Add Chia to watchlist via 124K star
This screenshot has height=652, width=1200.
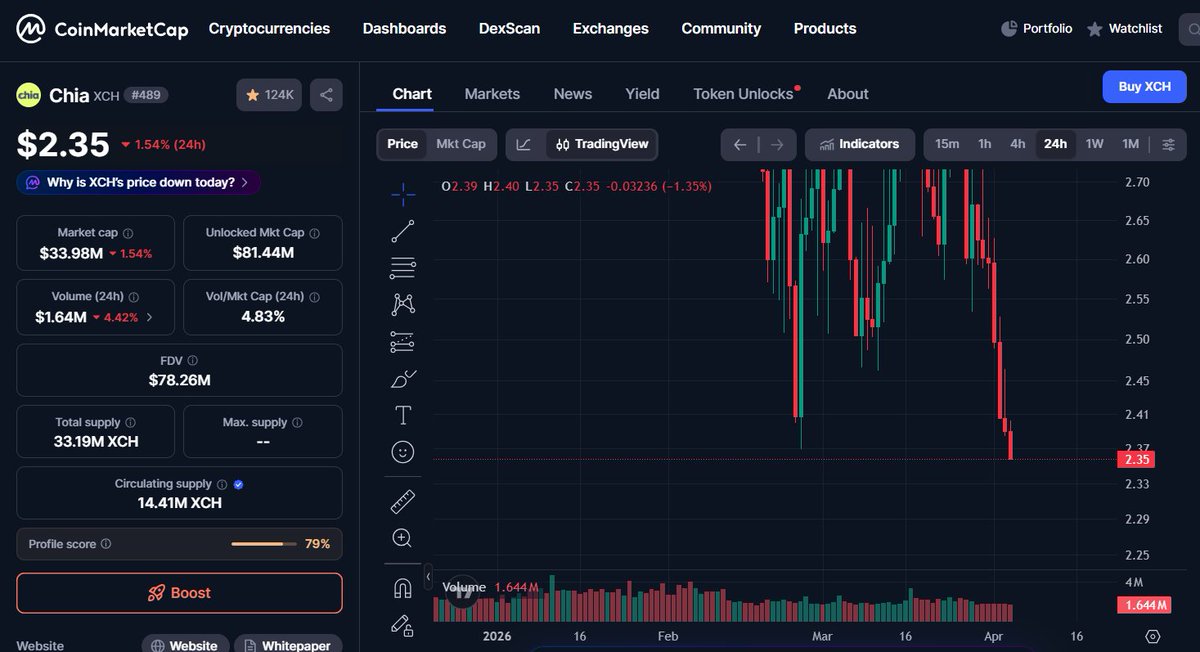click(x=269, y=95)
